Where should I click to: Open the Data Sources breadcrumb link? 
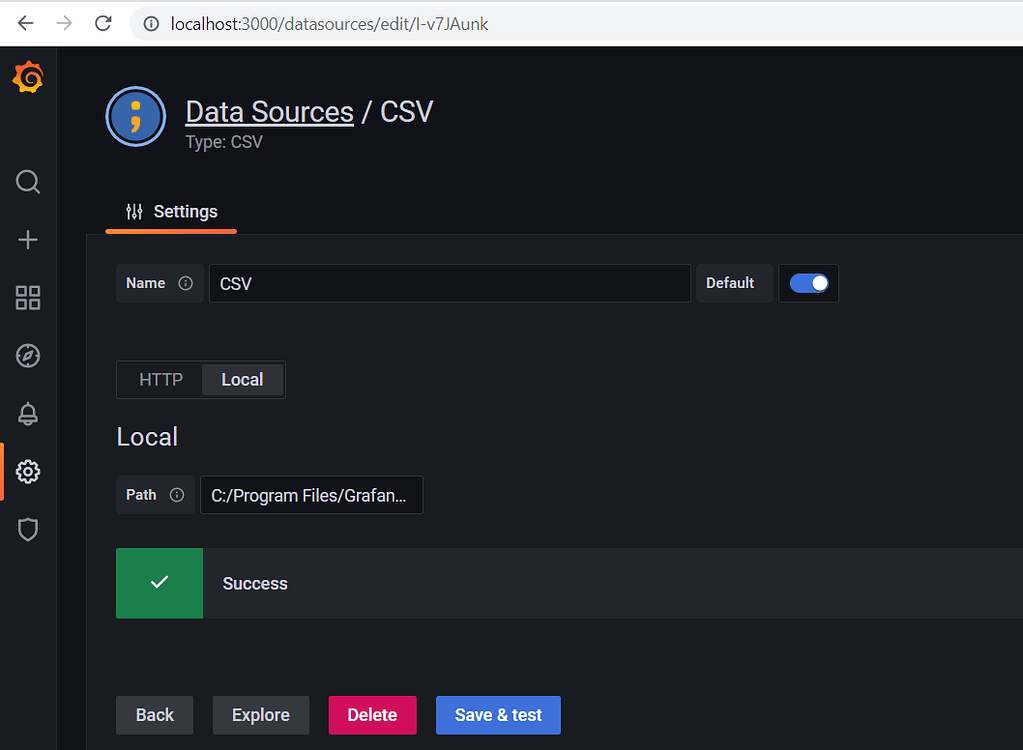[x=269, y=111]
